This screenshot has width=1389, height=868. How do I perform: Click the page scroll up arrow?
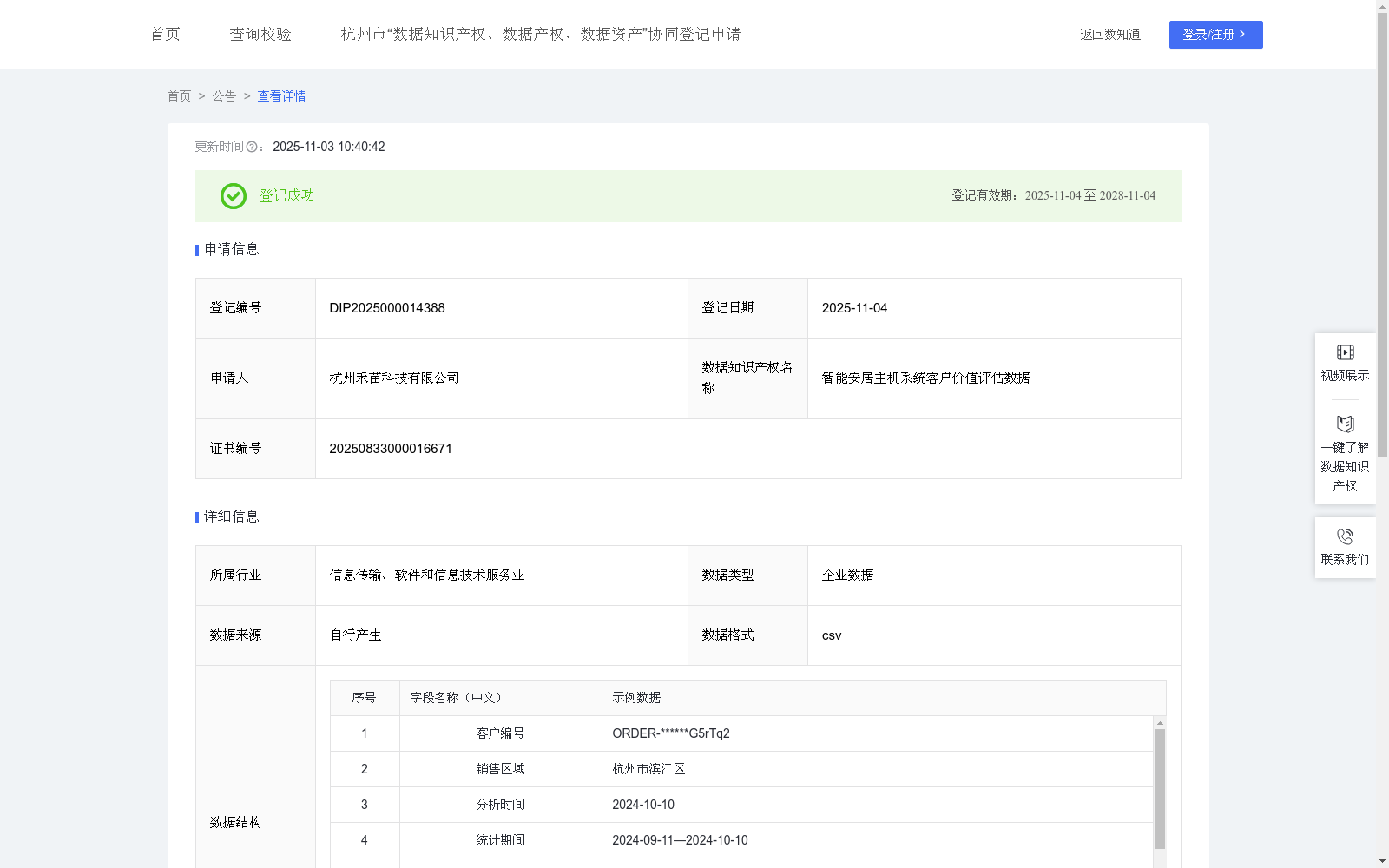[1382, 6]
